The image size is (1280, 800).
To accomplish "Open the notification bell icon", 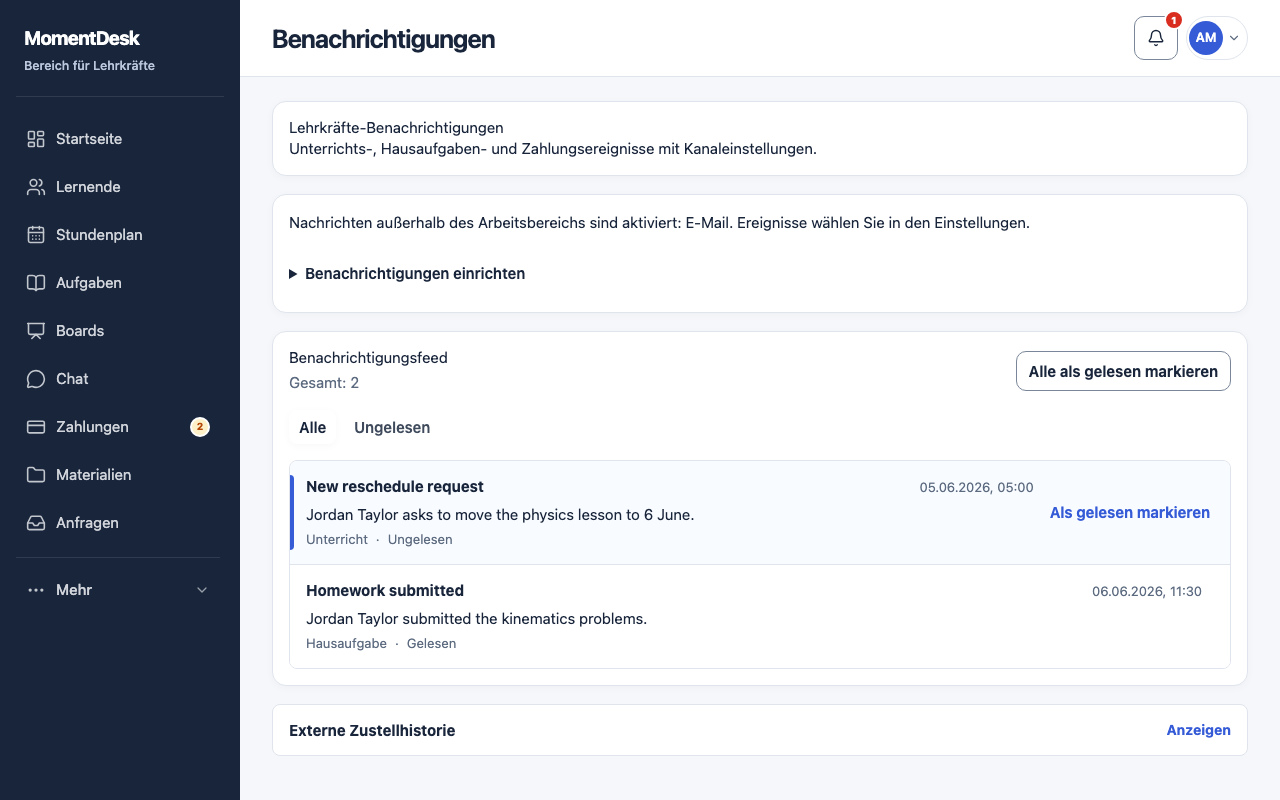I will tap(1156, 38).
